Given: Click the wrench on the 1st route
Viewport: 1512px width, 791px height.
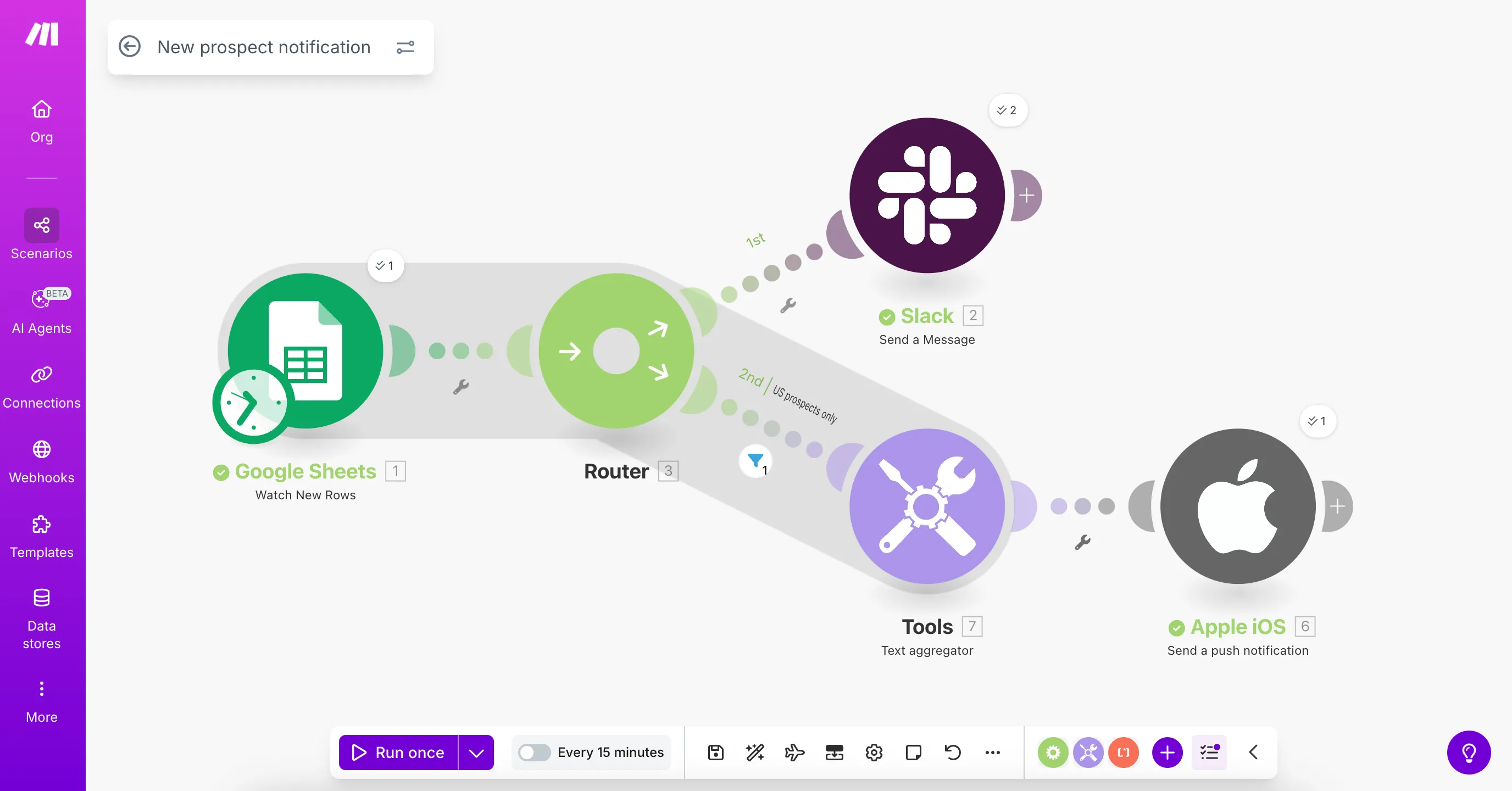Looking at the screenshot, I should pyautogui.click(x=788, y=305).
